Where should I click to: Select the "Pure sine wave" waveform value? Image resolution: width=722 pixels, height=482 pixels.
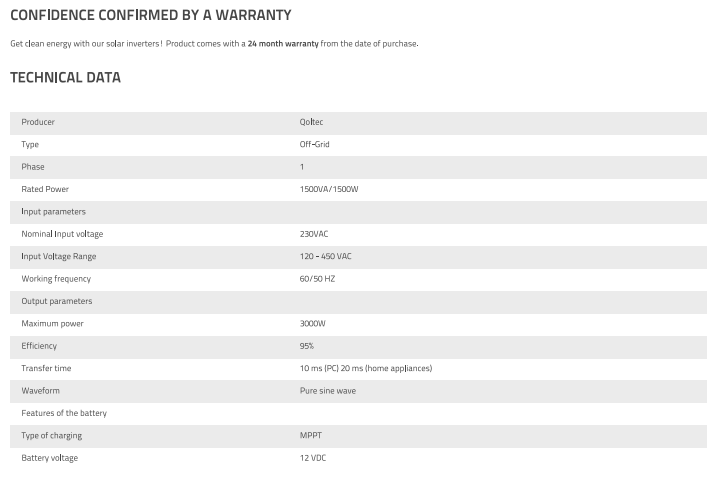(327, 391)
